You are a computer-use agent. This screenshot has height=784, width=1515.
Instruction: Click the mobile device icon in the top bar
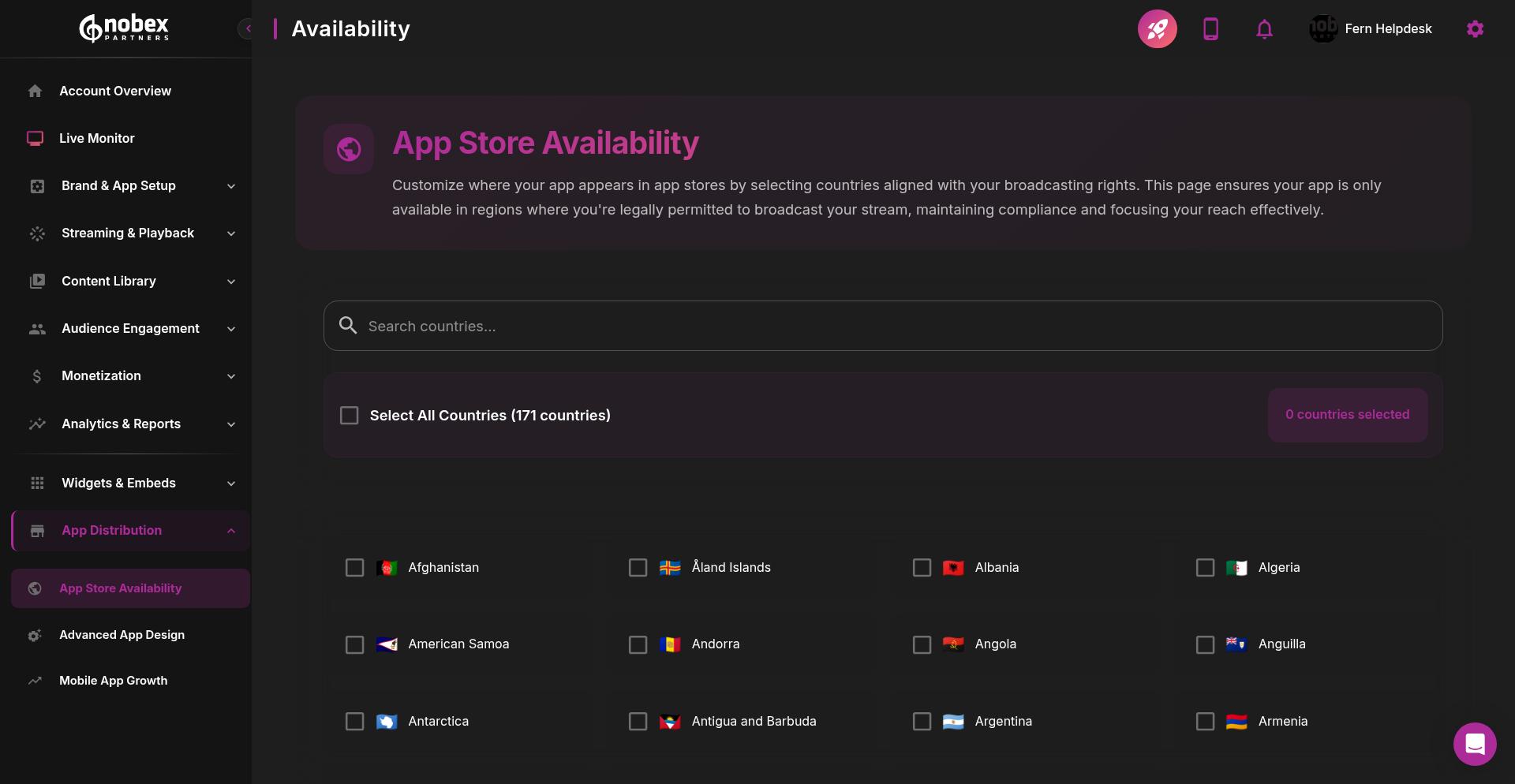pyautogui.click(x=1211, y=28)
